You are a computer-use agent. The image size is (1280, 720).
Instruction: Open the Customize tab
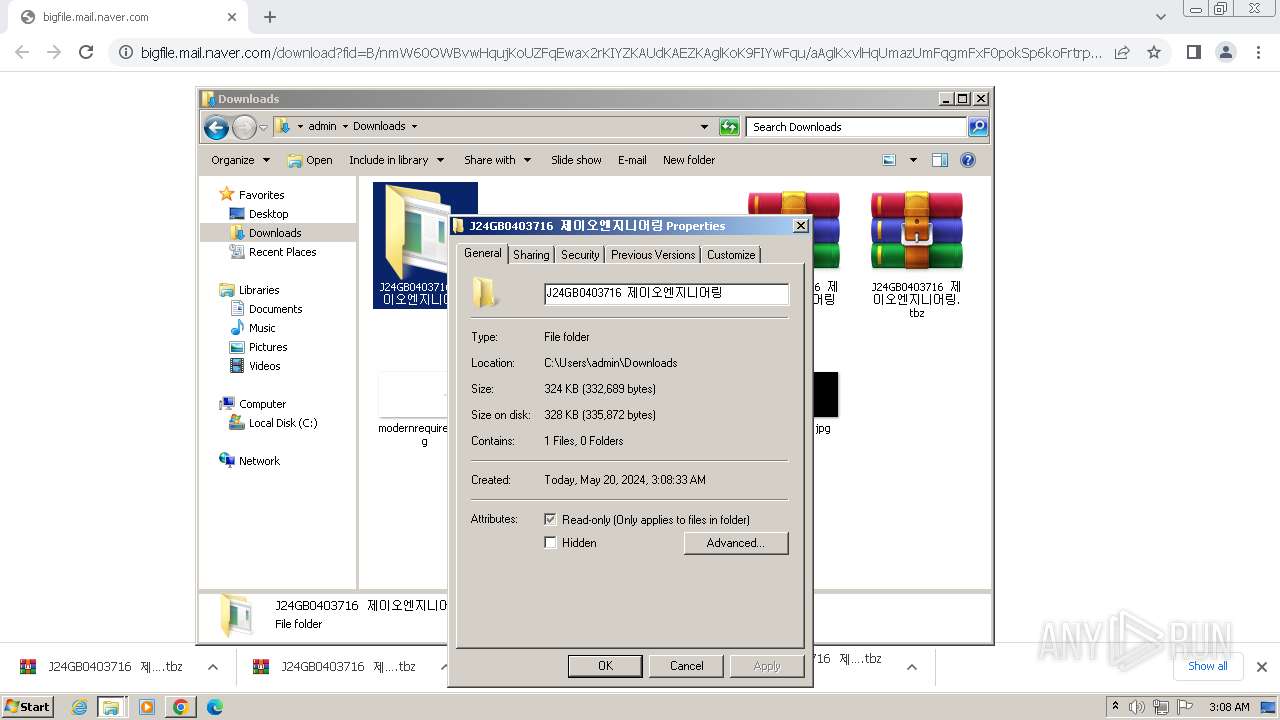coord(731,255)
